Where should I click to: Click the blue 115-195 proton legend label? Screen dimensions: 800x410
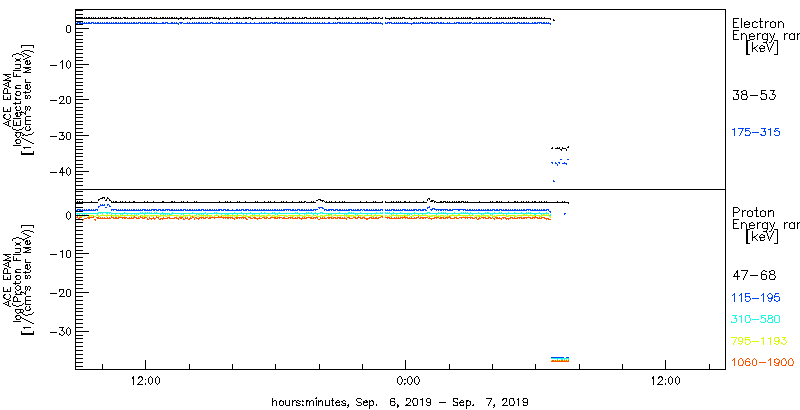pyautogui.click(x=756, y=298)
